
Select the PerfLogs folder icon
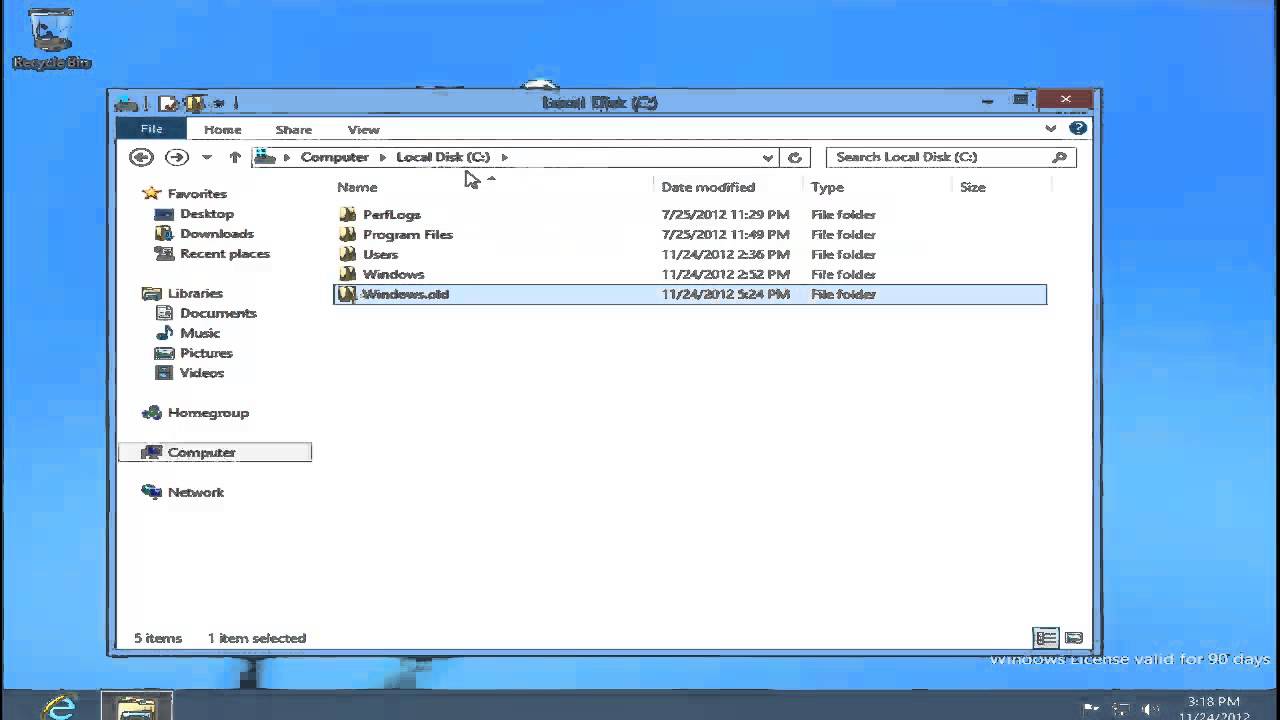tap(347, 214)
